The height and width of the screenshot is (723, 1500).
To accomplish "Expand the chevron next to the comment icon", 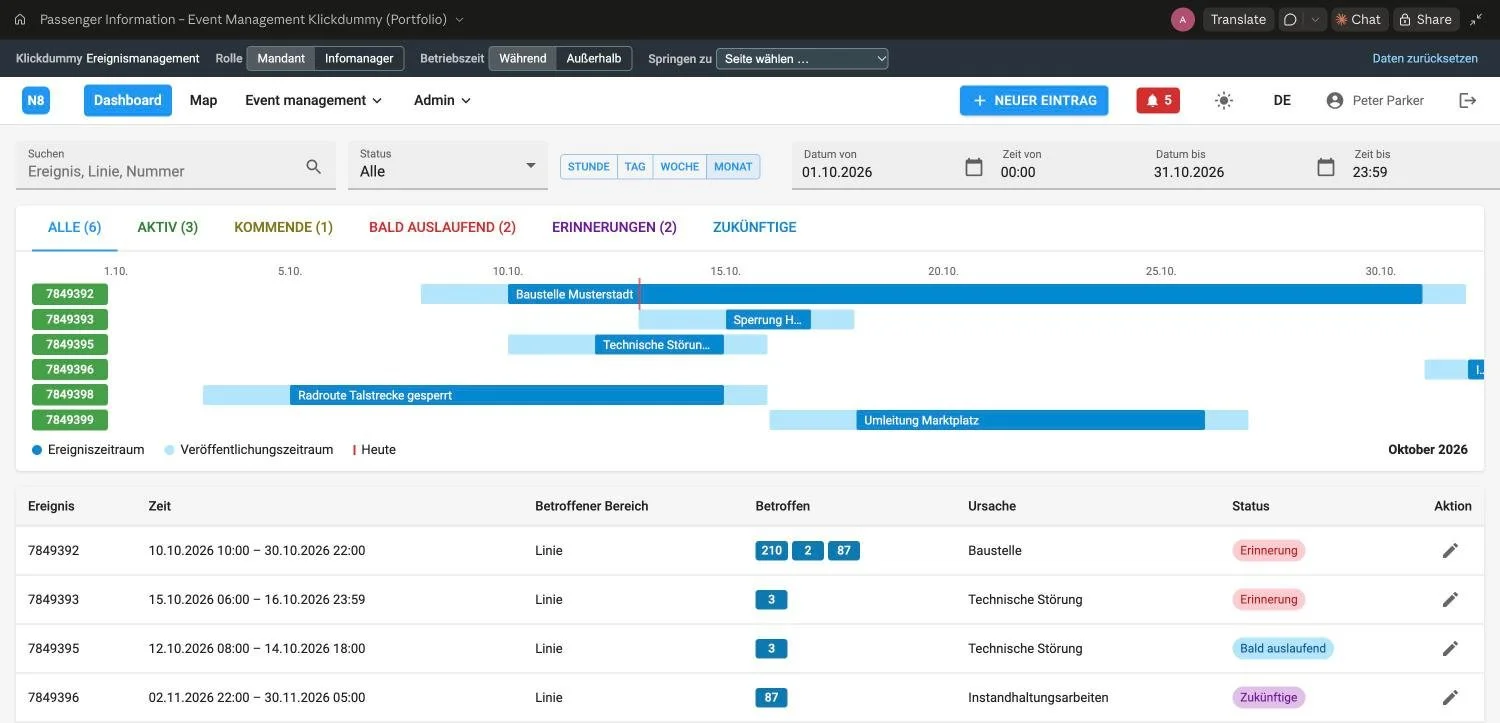I will (x=1316, y=19).
